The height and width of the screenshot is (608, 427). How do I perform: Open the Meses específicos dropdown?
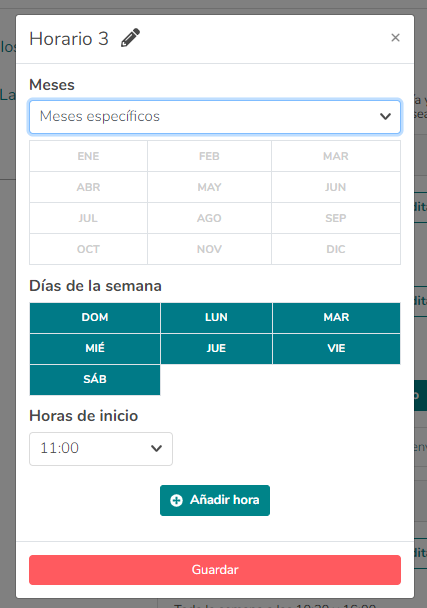click(x=215, y=117)
